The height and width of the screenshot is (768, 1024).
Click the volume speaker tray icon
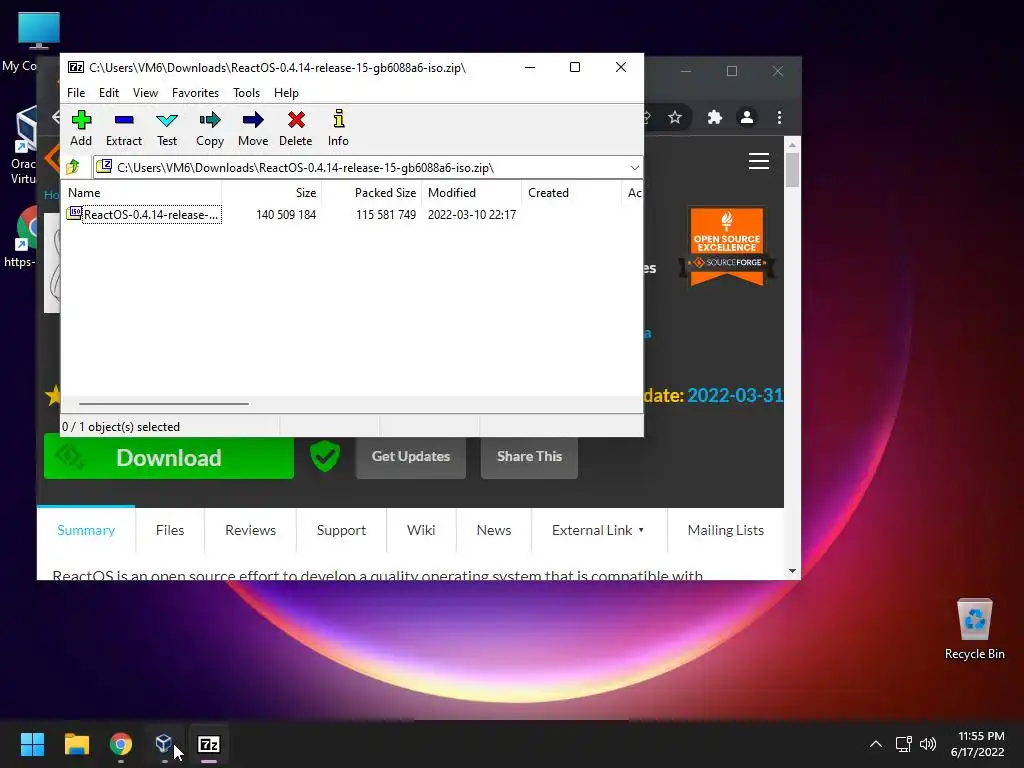927,744
